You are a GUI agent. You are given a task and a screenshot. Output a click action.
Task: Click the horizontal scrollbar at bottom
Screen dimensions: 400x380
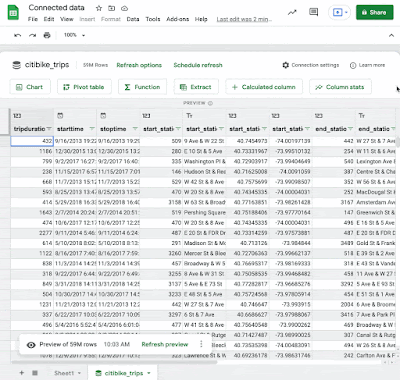pyautogui.click(x=114, y=362)
